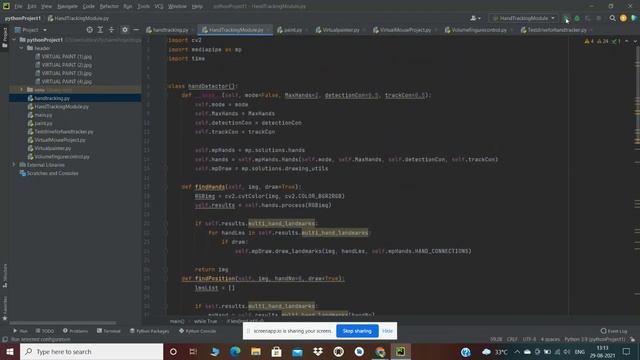Image resolution: width=640 pixels, height=360 pixels.
Task: Open Mail app from taskbar
Action: [297, 352]
